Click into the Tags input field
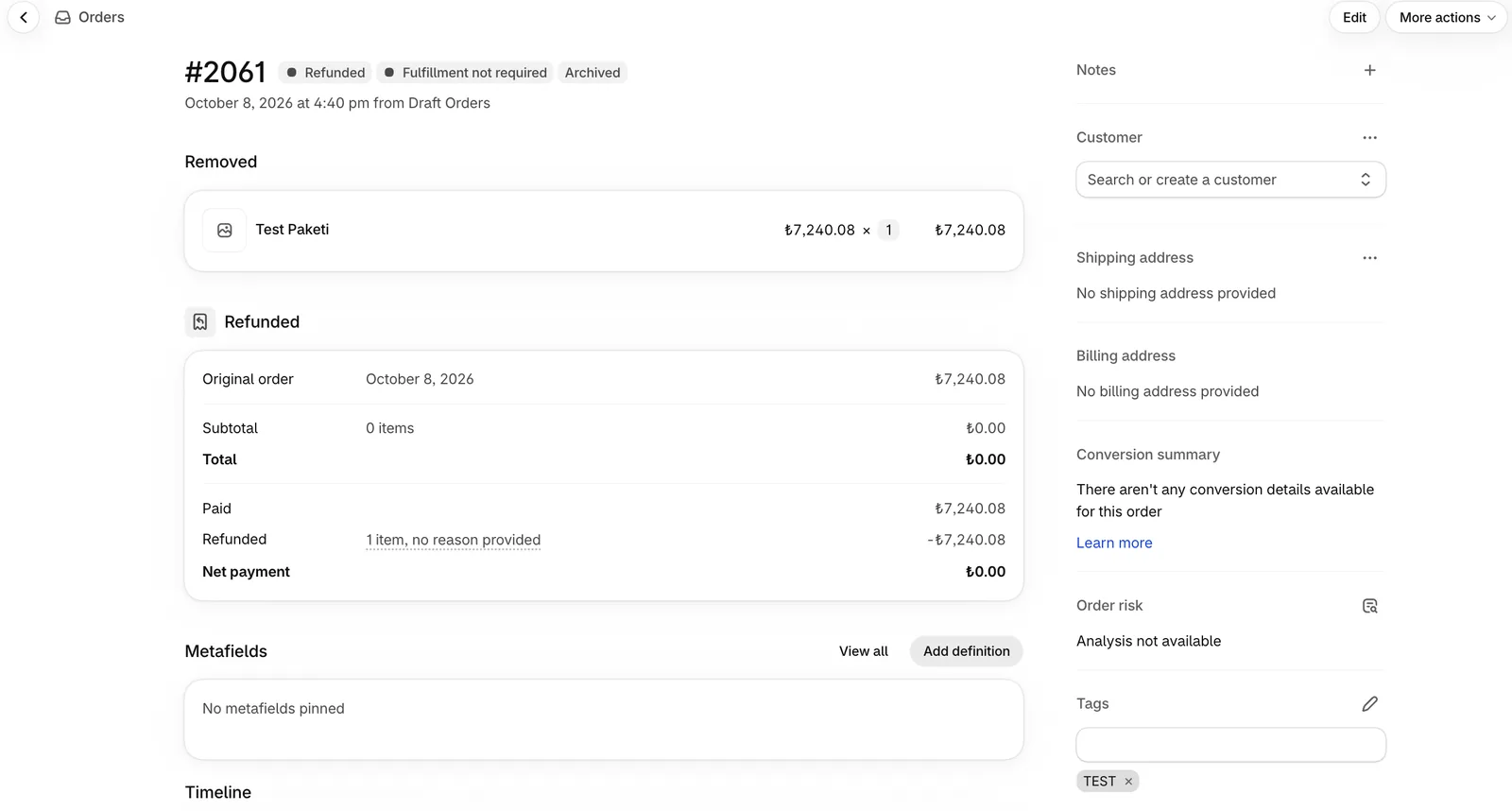 pyautogui.click(x=1230, y=745)
